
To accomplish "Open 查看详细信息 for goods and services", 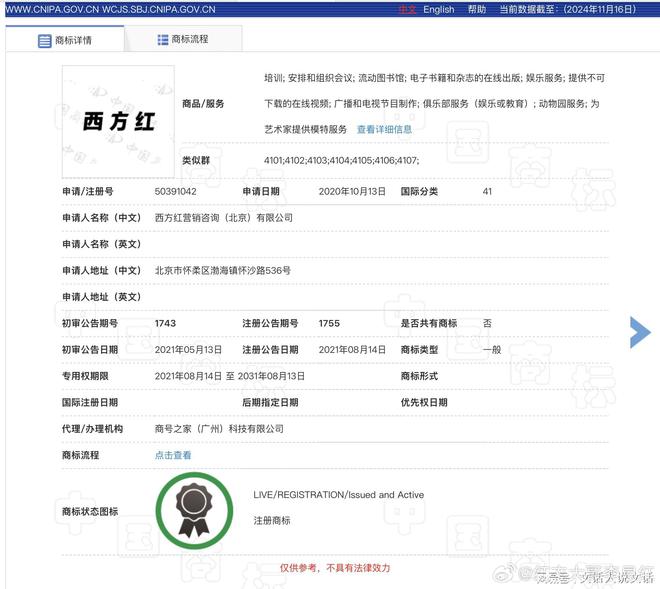I will tap(384, 129).
